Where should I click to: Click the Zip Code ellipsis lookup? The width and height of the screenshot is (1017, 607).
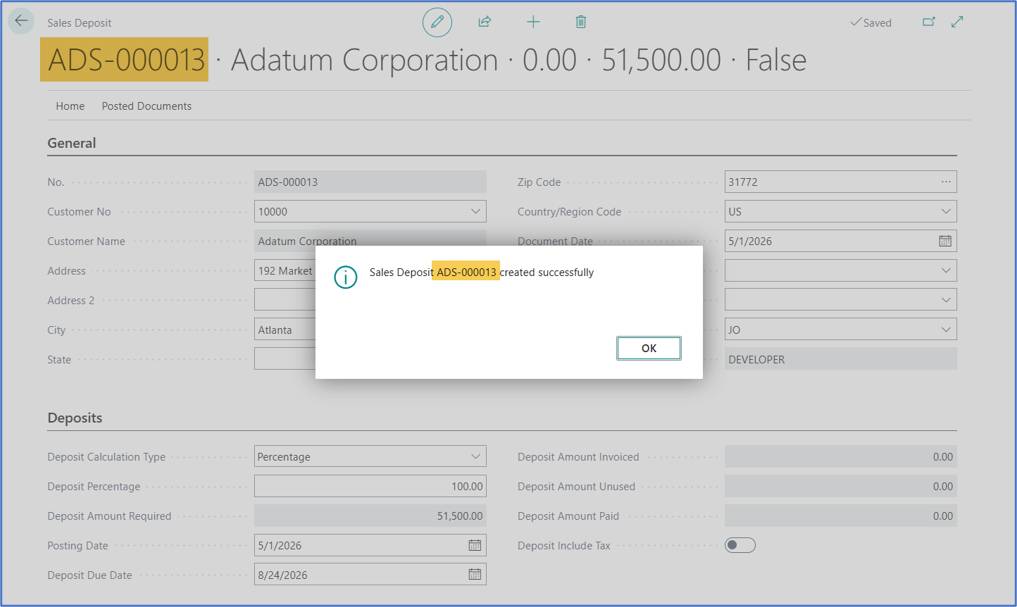pos(946,182)
